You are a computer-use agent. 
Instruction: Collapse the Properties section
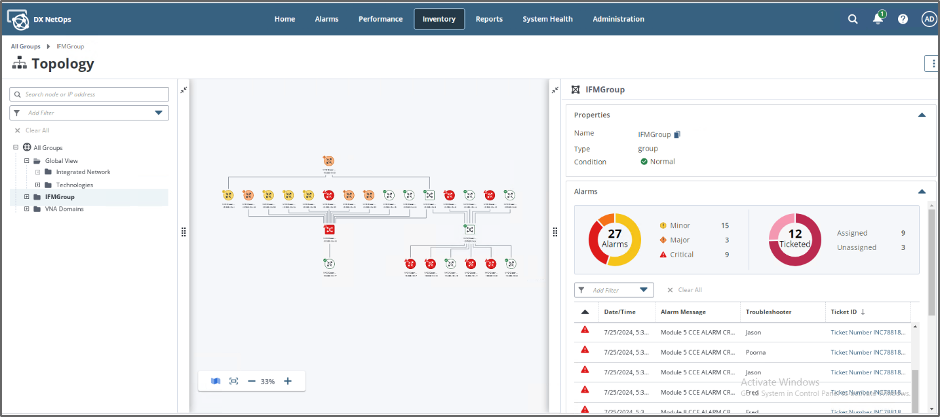921,115
